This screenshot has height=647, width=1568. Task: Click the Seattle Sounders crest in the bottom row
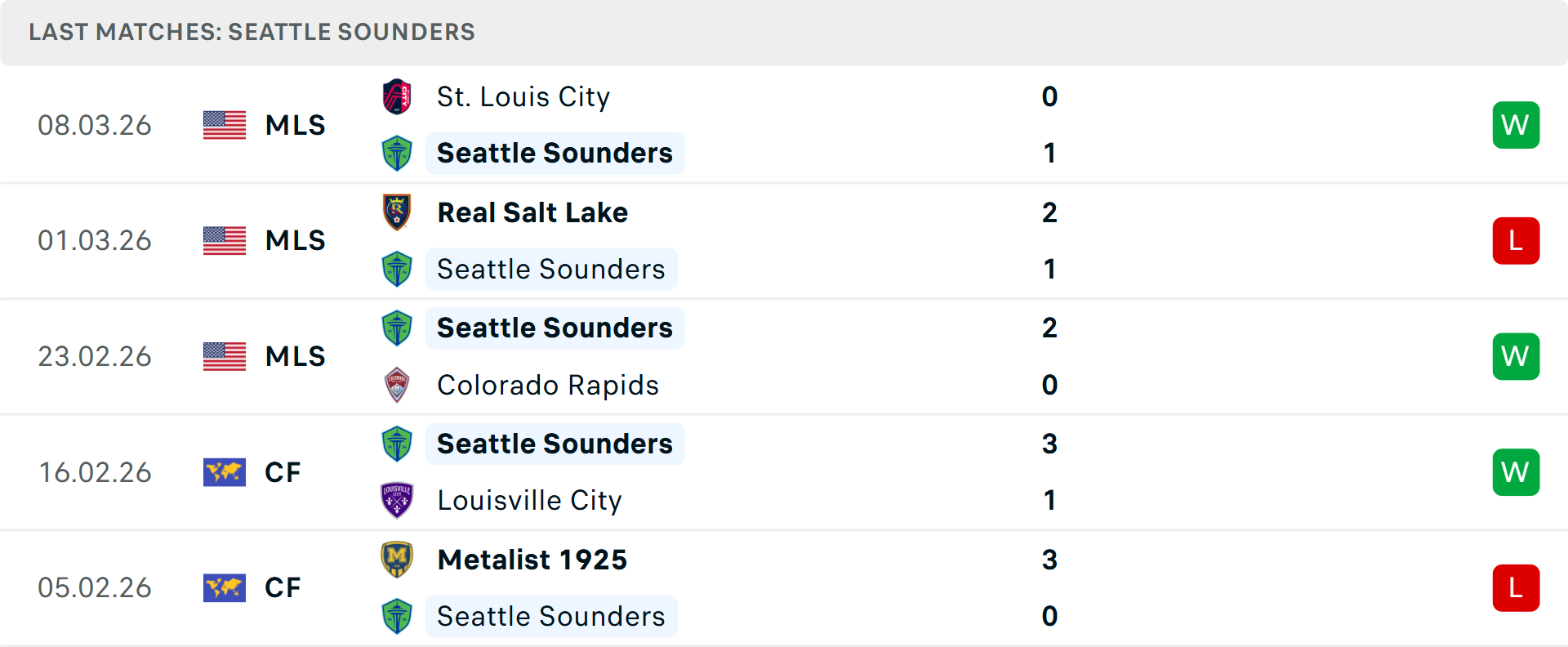click(398, 616)
